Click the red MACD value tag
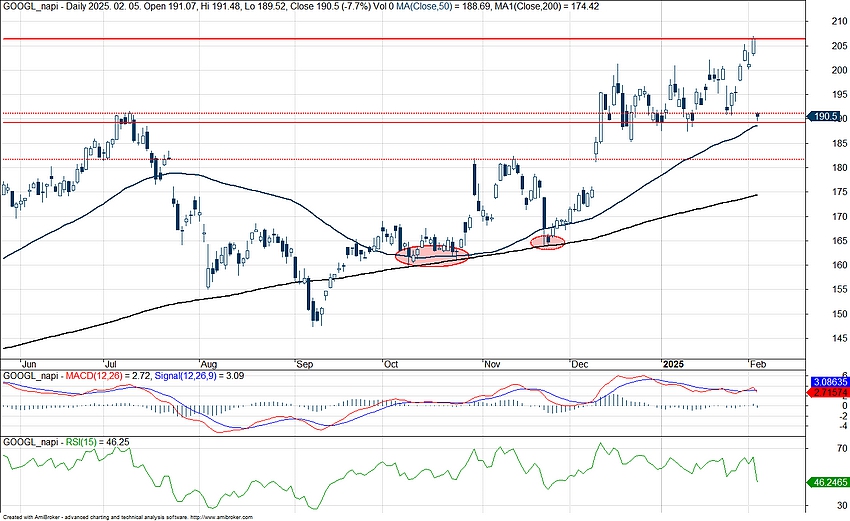The width and height of the screenshot is (850, 521). (x=827, y=394)
